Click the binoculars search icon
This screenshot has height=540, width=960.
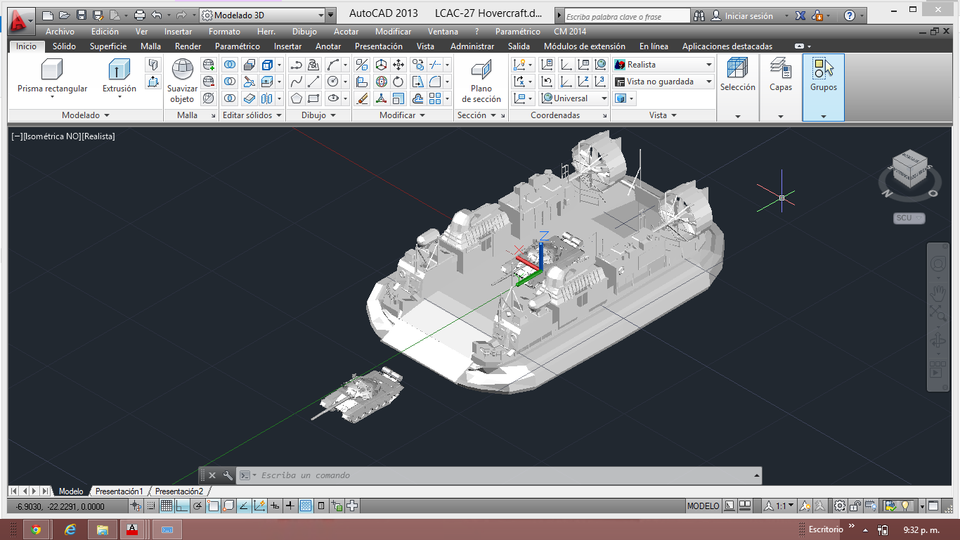pos(699,16)
